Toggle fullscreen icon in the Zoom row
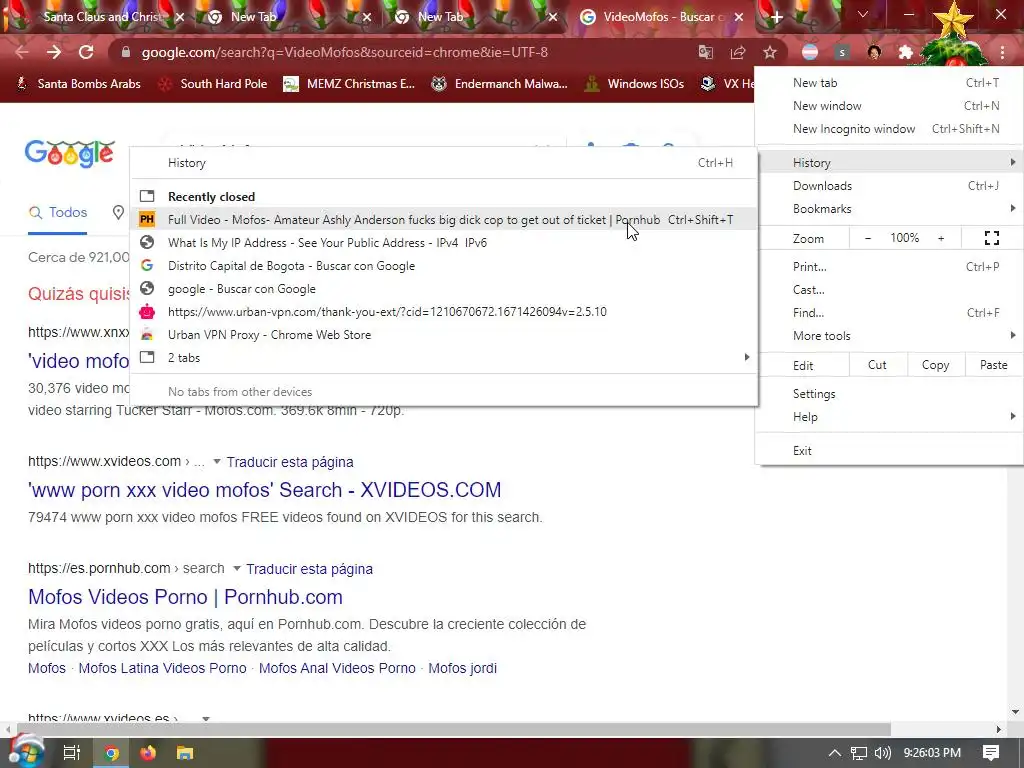Image resolution: width=1024 pixels, height=768 pixels. tap(991, 238)
